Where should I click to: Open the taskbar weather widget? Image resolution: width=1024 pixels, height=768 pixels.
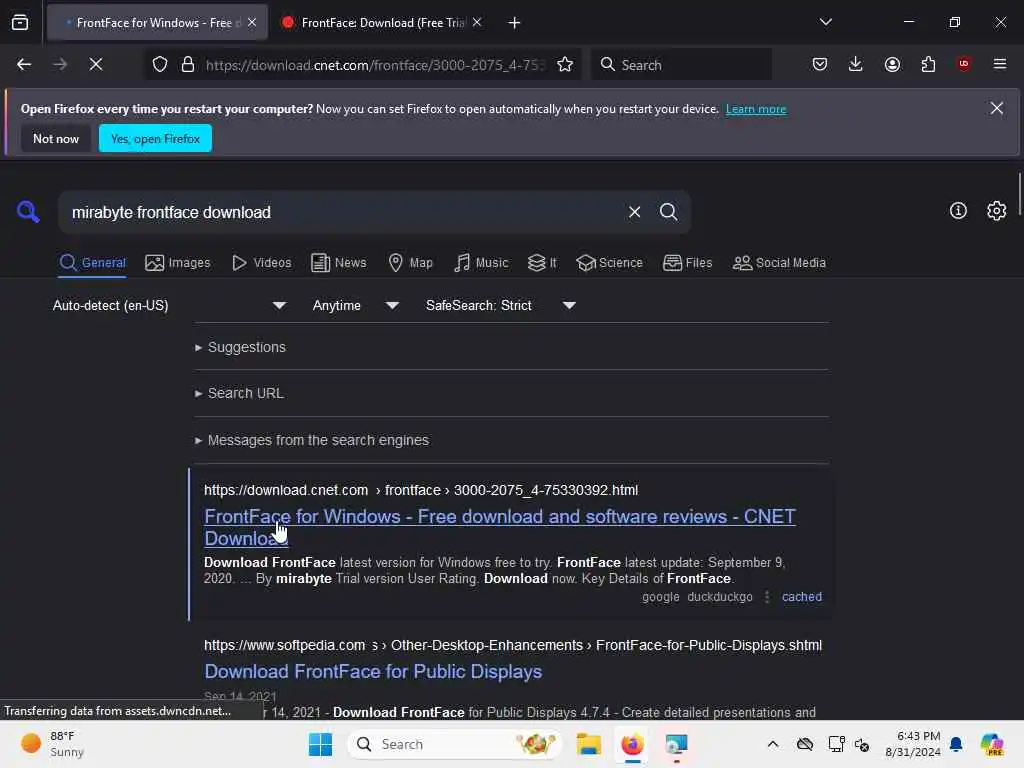52,744
